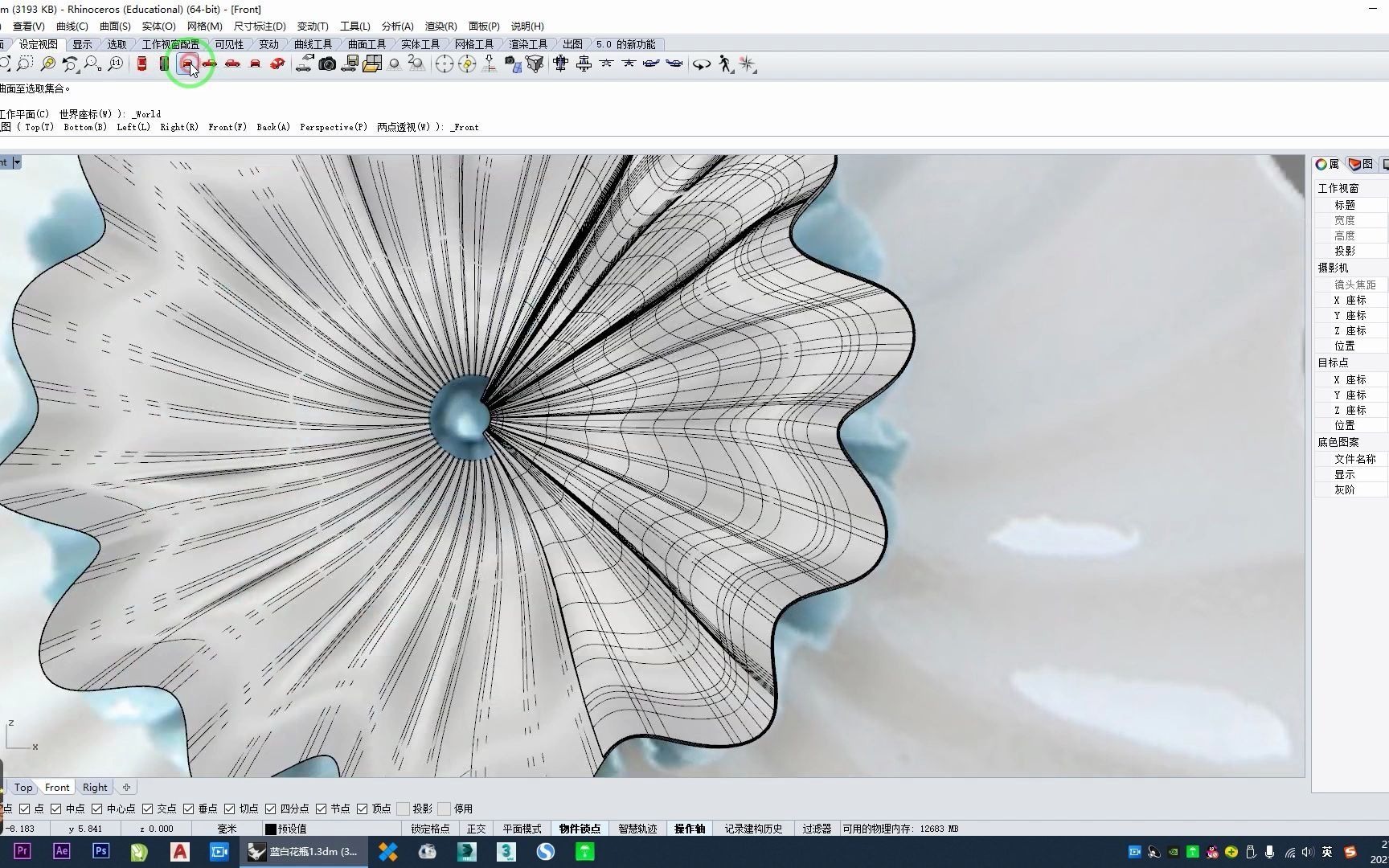Switch to the 曲线工具 toolbar tab

point(313,44)
